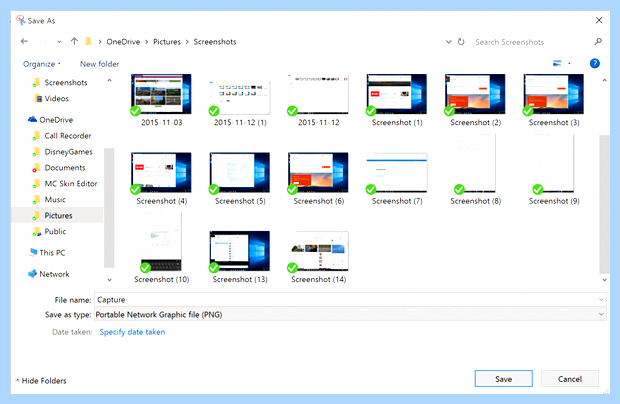Click file list scroll up arrow
The height and width of the screenshot is (404, 620).
point(604,80)
